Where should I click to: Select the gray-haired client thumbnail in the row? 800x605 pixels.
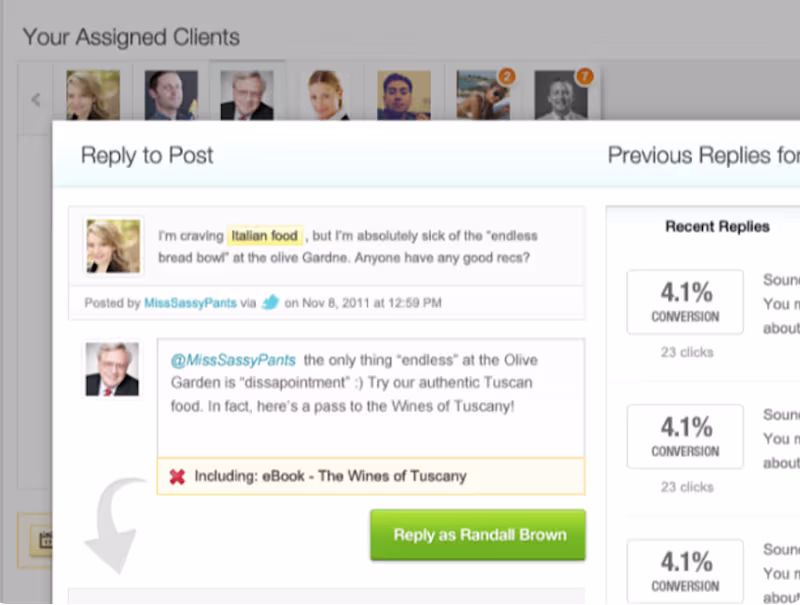[x=247, y=95]
